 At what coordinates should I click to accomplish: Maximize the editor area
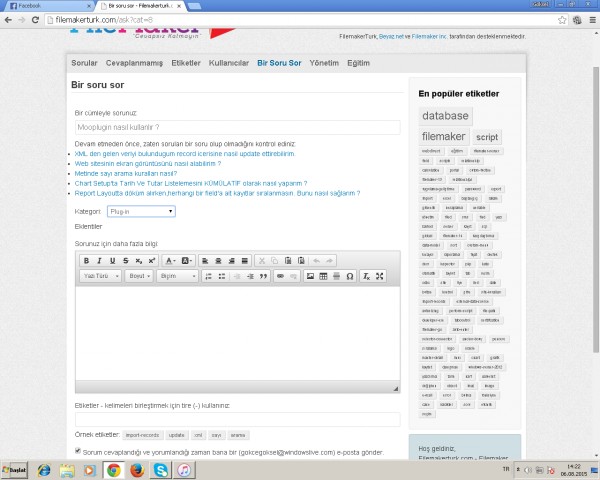click(379, 276)
